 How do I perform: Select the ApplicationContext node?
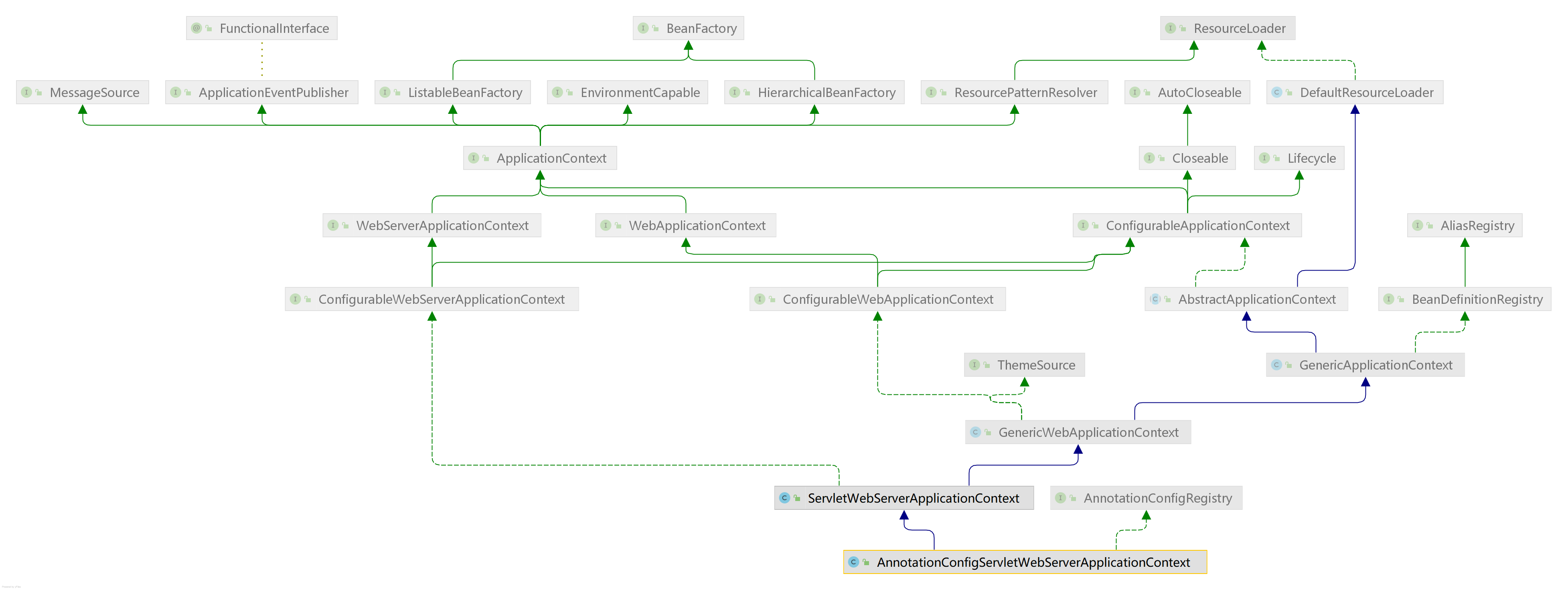point(551,158)
